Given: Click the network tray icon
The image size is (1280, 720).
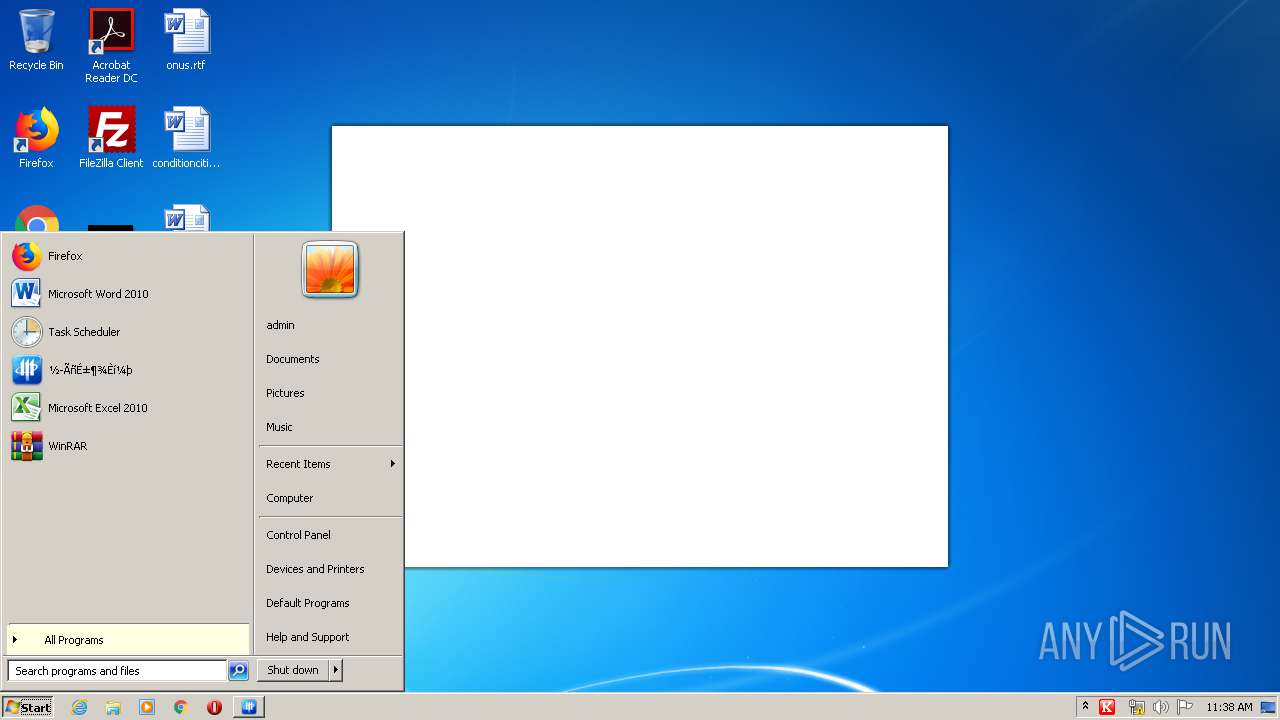Looking at the screenshot, I should (x=1136, y=707).
